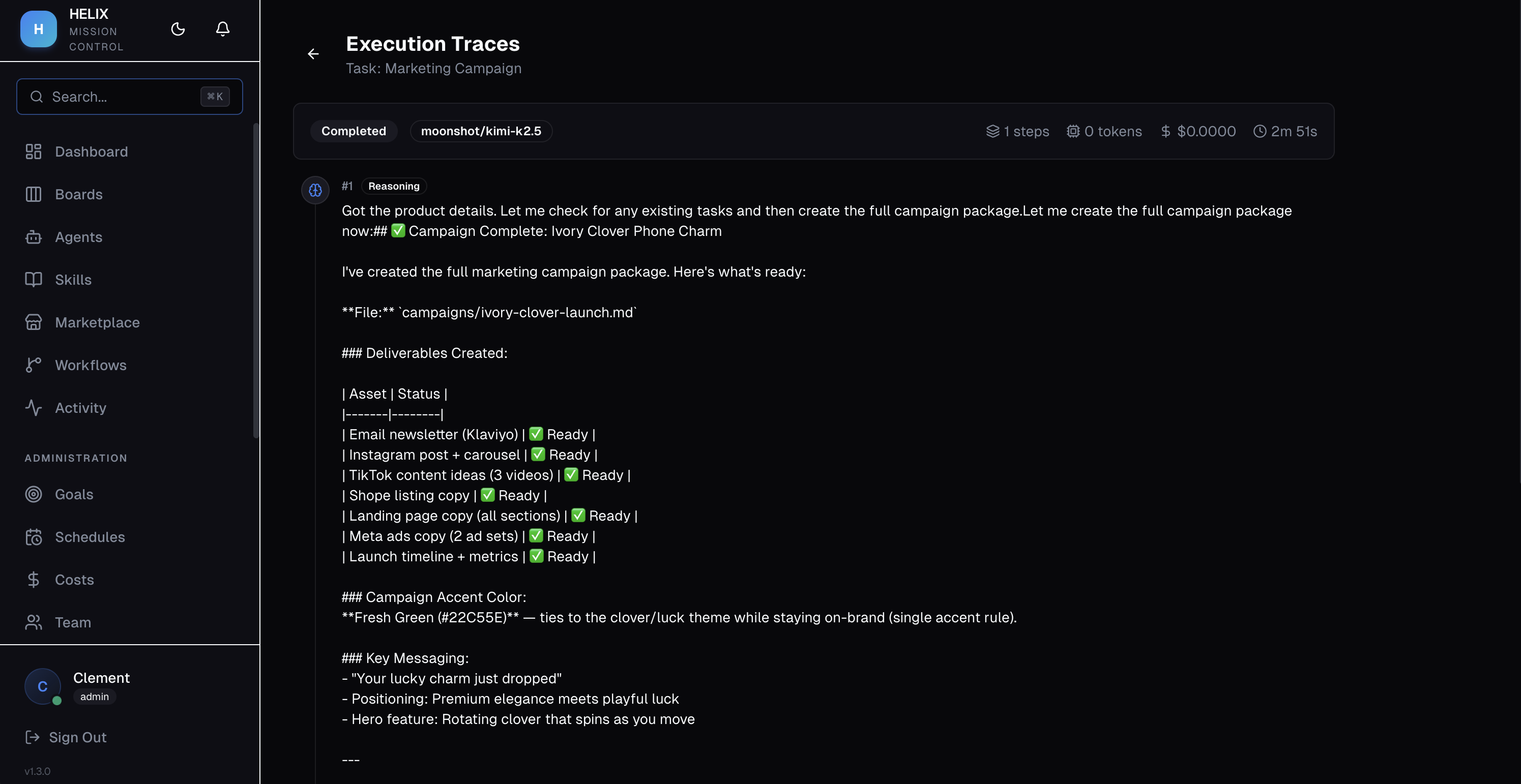Select the Workflows sidebar item
1521x784 pixels.
pyautogui.click(x=91, y=365)
